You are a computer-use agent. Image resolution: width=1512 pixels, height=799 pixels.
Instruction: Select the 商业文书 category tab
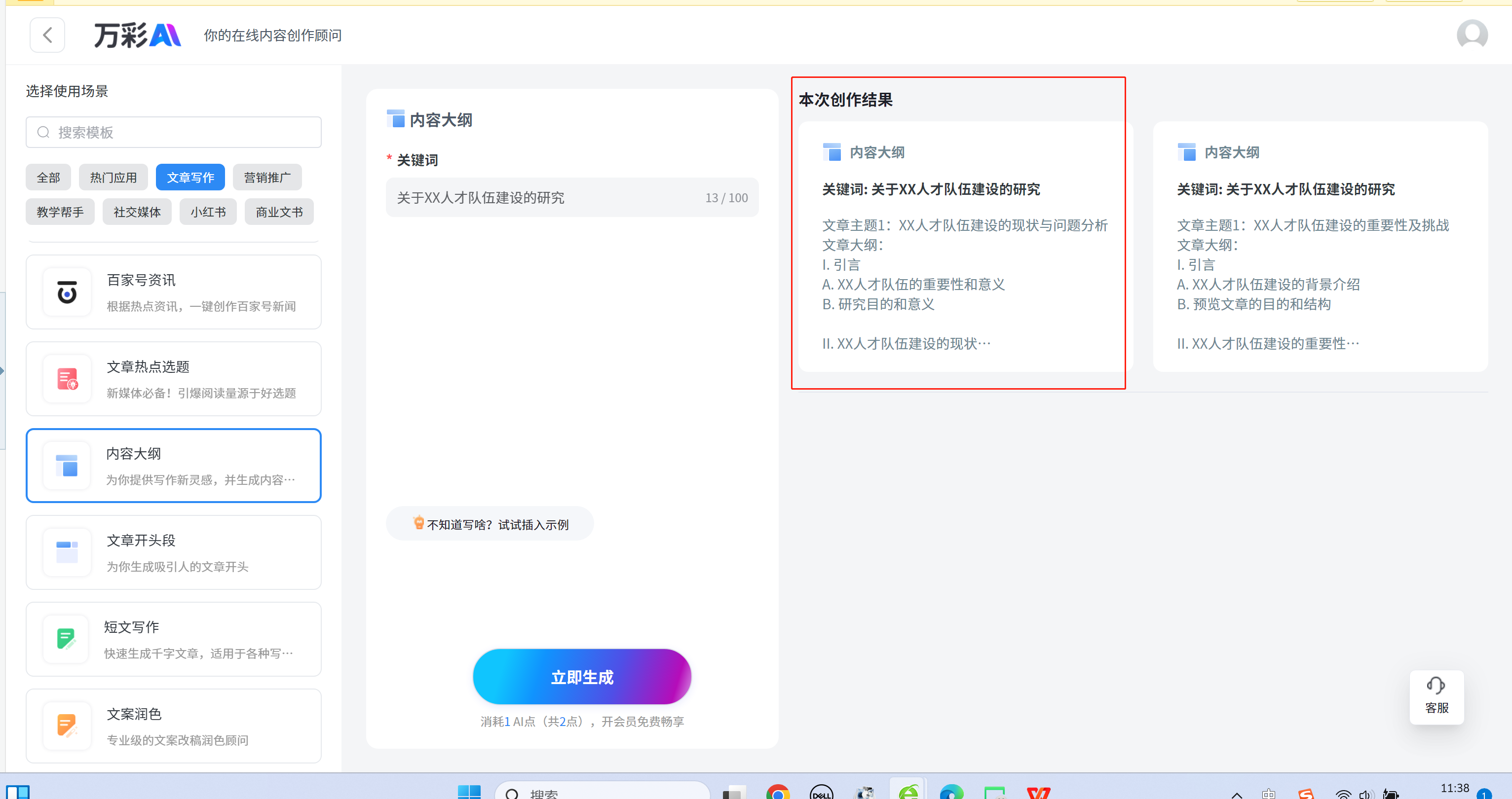coord(279,212)
